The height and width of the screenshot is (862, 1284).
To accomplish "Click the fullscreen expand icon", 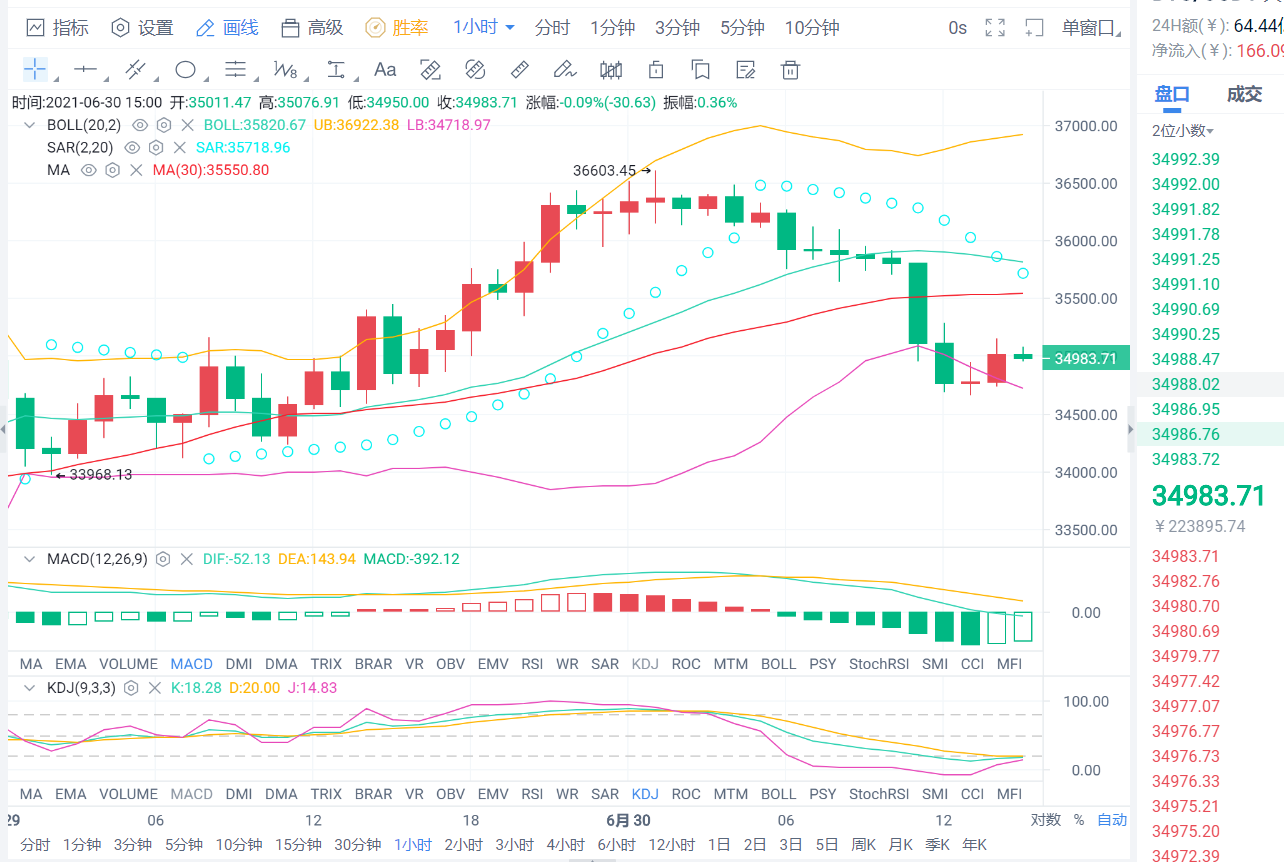I will (x=995, y=28).
